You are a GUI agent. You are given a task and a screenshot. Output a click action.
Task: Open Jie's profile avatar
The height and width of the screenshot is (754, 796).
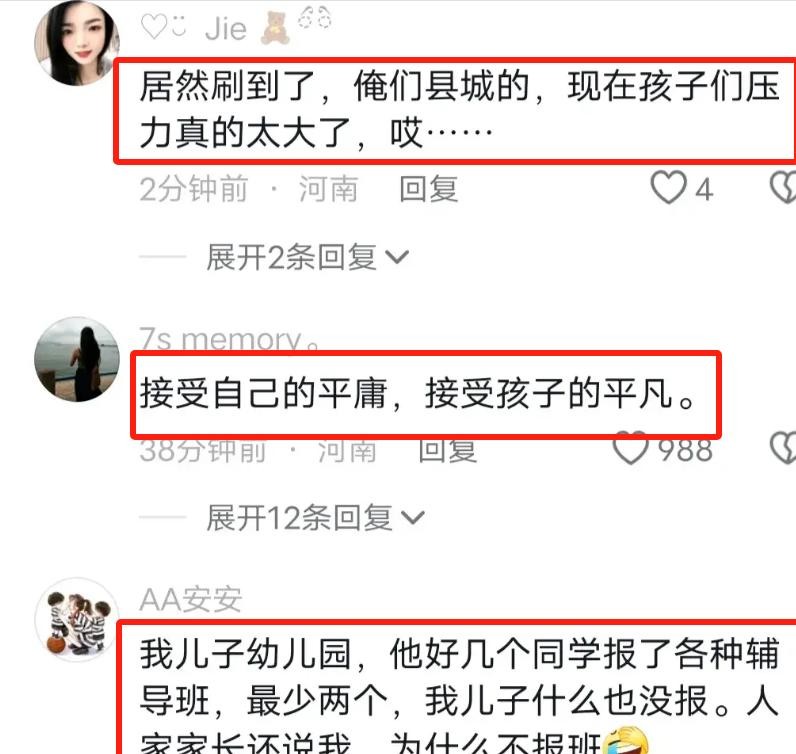pos(77,43)
